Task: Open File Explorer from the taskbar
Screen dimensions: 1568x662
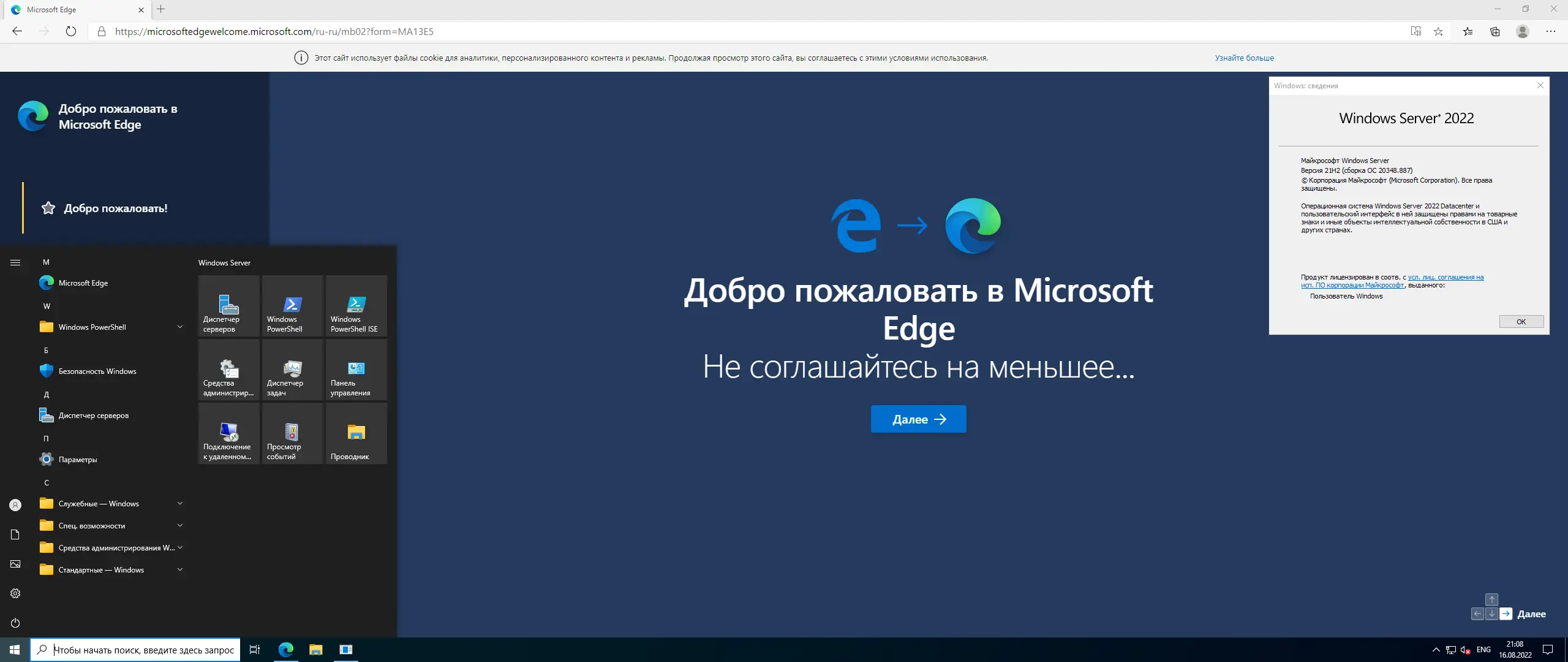Action: coord(315,650)
